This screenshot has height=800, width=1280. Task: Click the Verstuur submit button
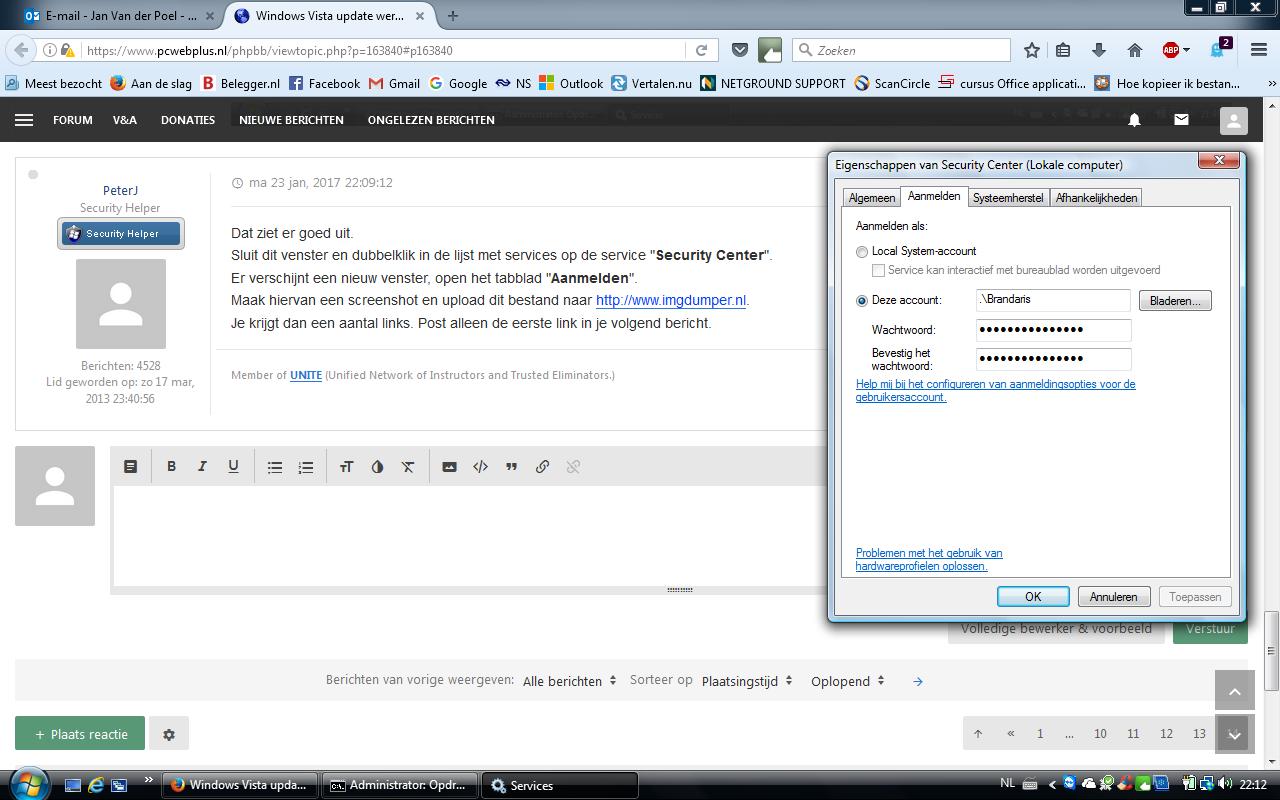(x=1210, y=629)
